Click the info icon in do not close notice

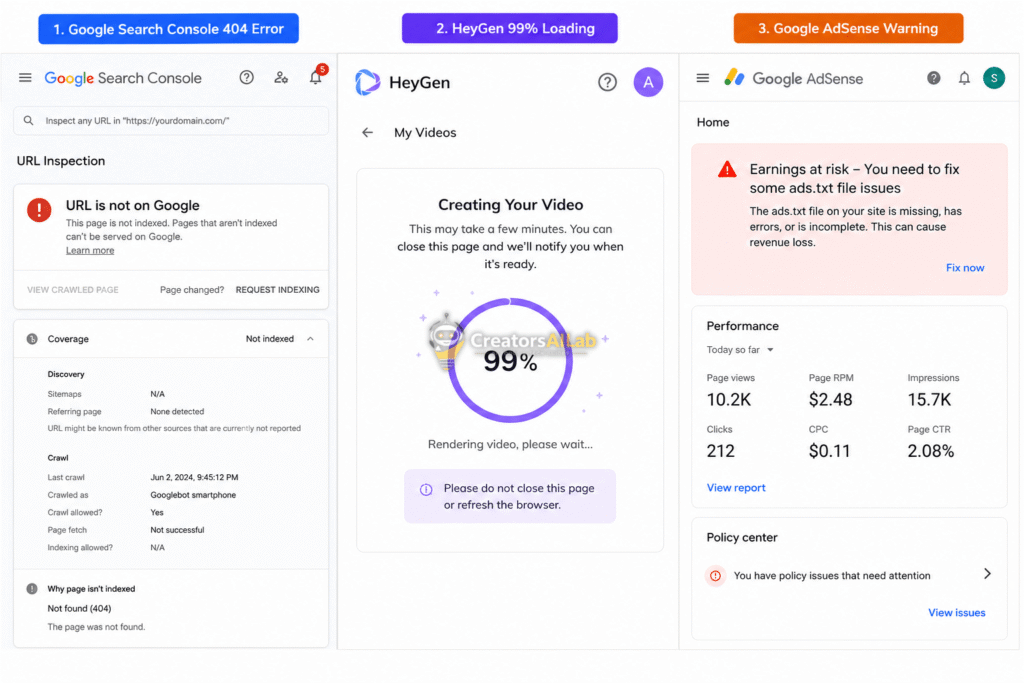click(x=426, y=490)
